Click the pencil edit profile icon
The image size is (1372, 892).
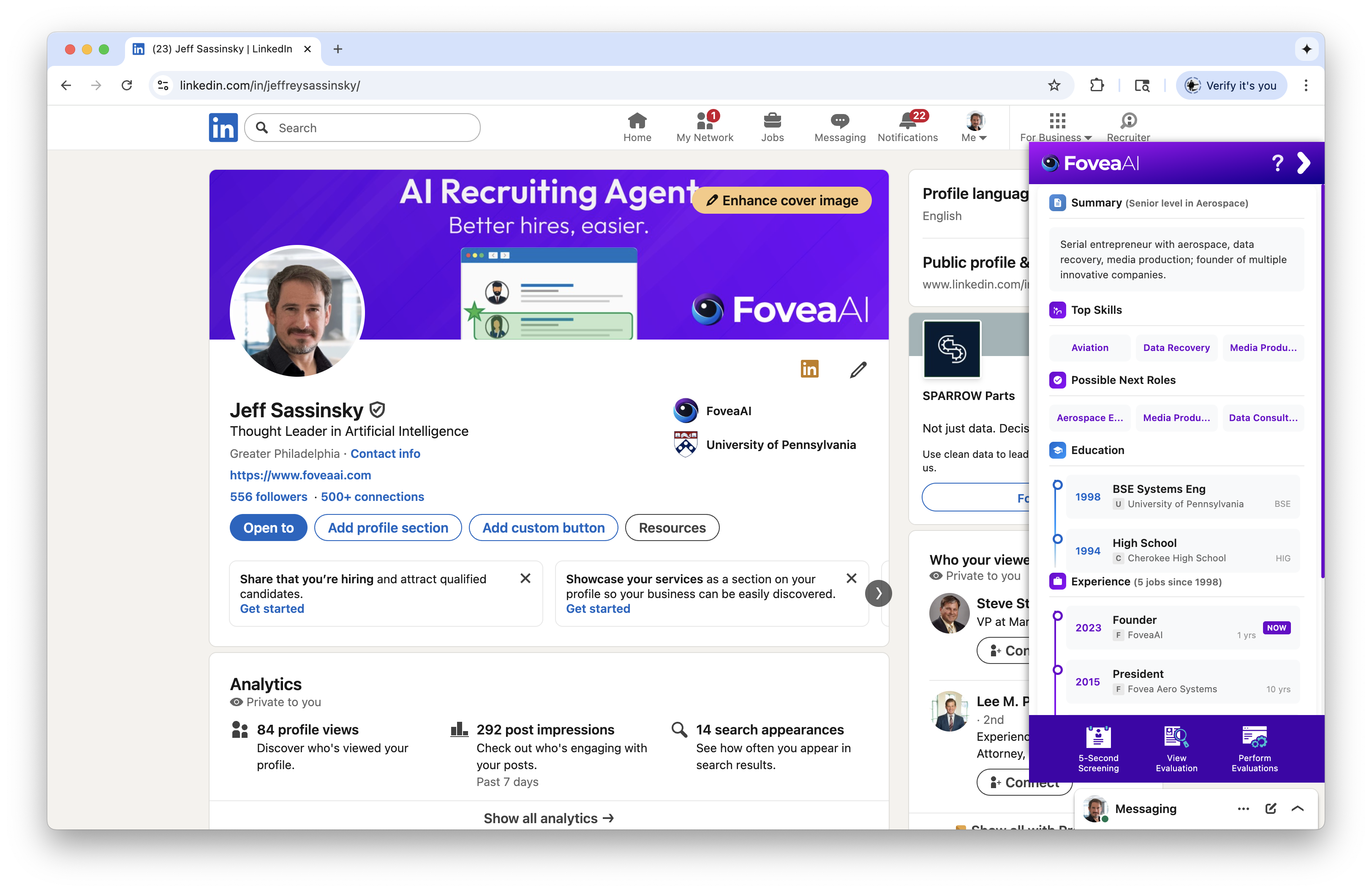858,370
